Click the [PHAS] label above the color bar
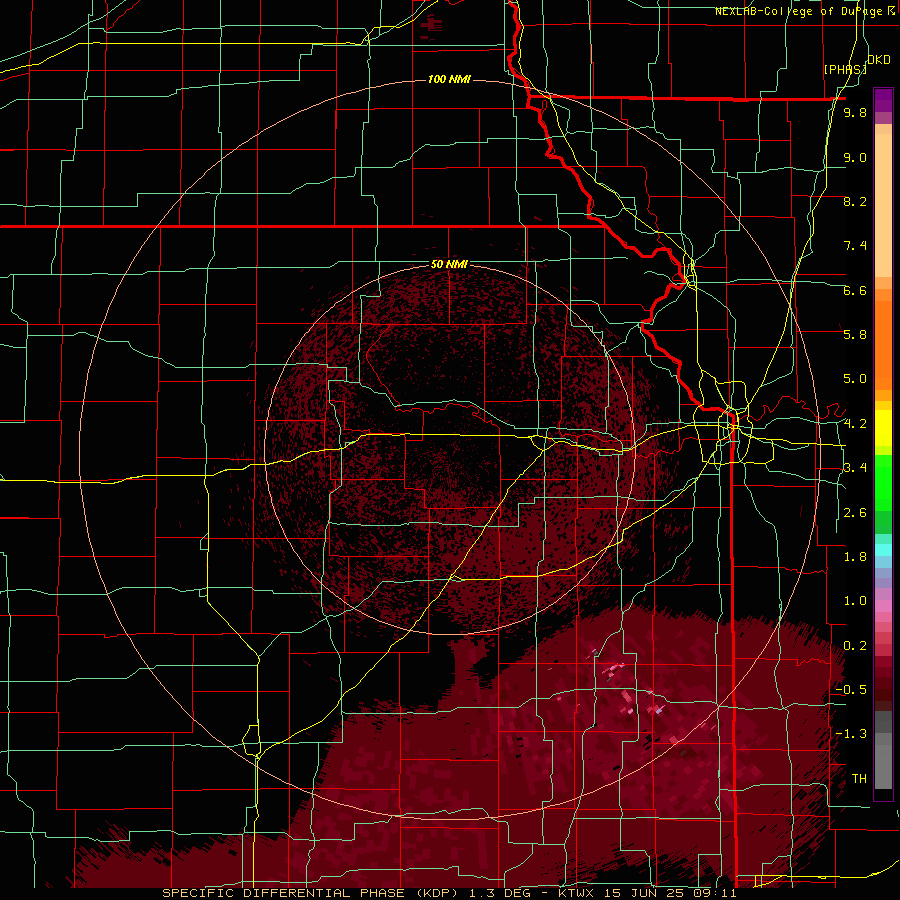This screenshot has height=900, width=900. click(845, 69)
